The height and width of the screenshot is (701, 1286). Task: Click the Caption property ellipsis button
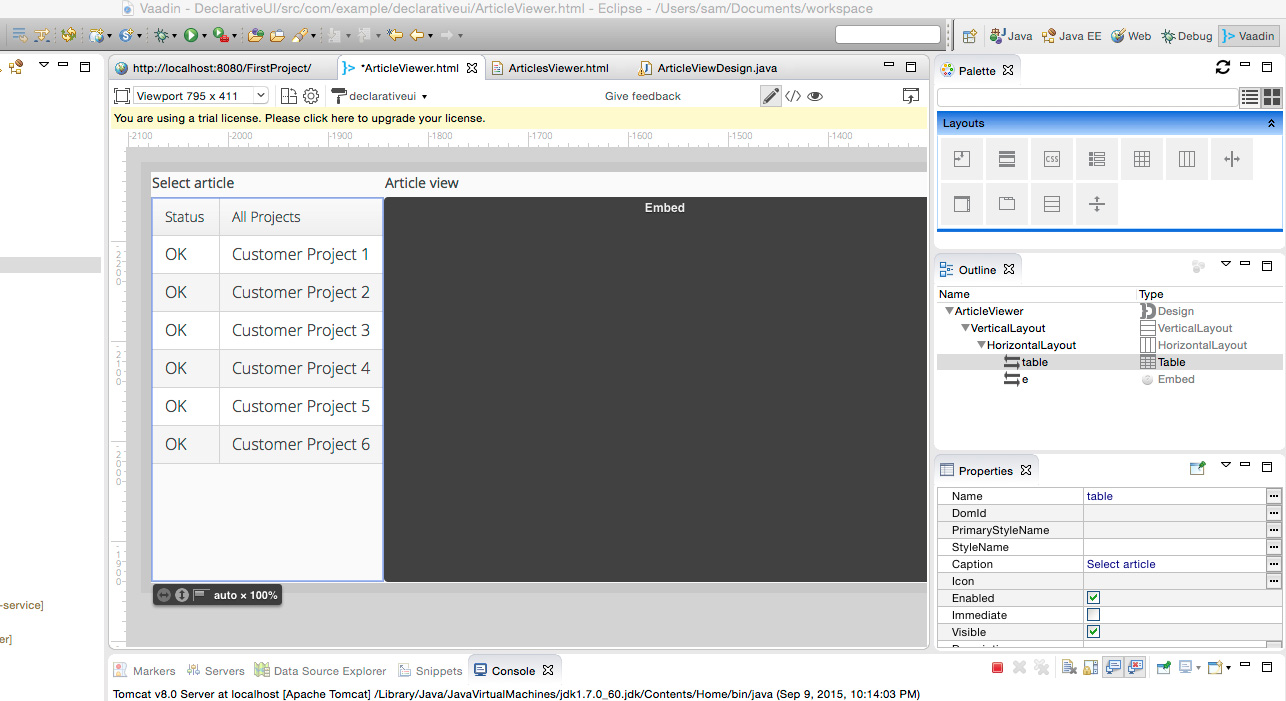point(1273,564)
